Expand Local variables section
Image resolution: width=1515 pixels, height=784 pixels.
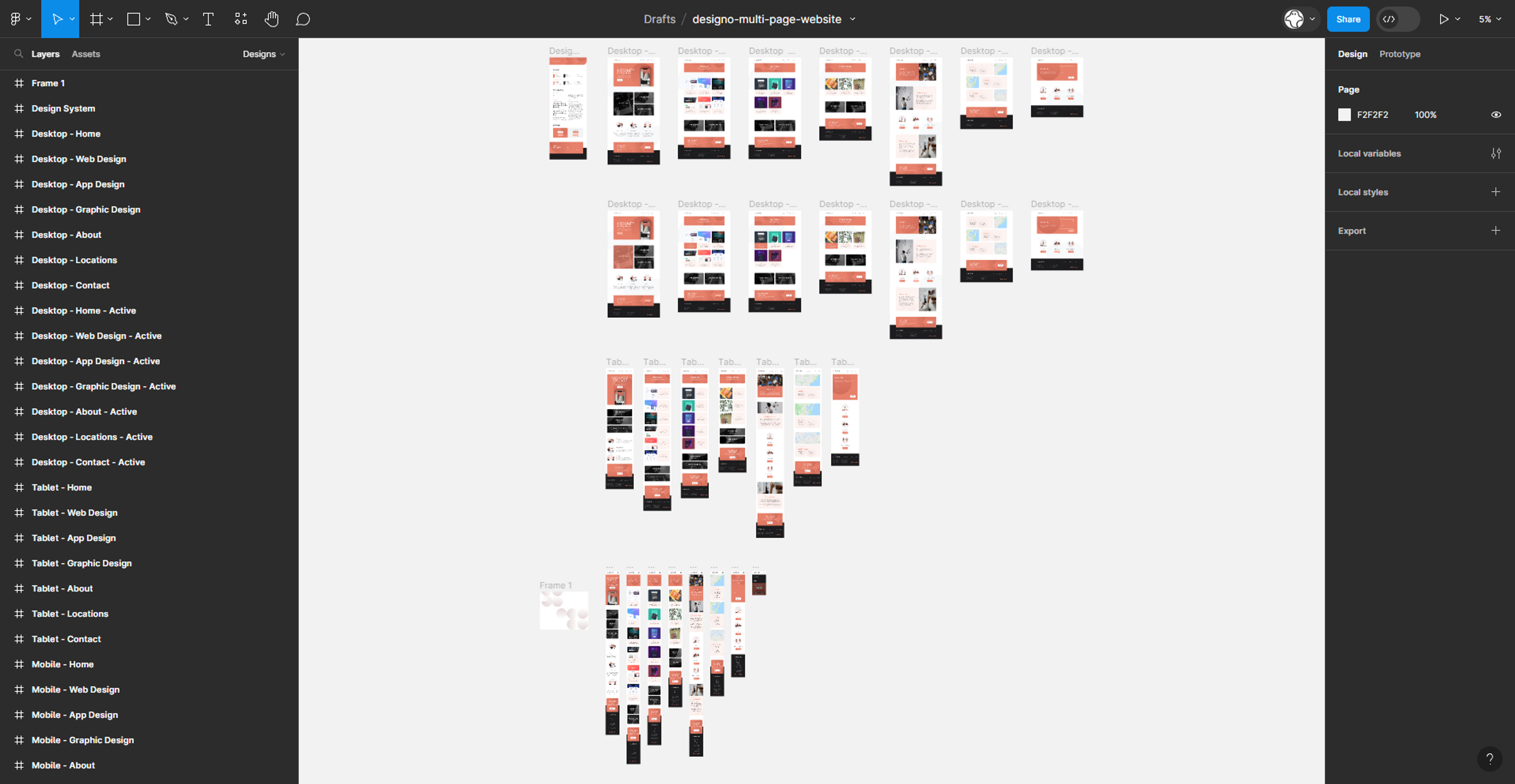(1497, 153)
